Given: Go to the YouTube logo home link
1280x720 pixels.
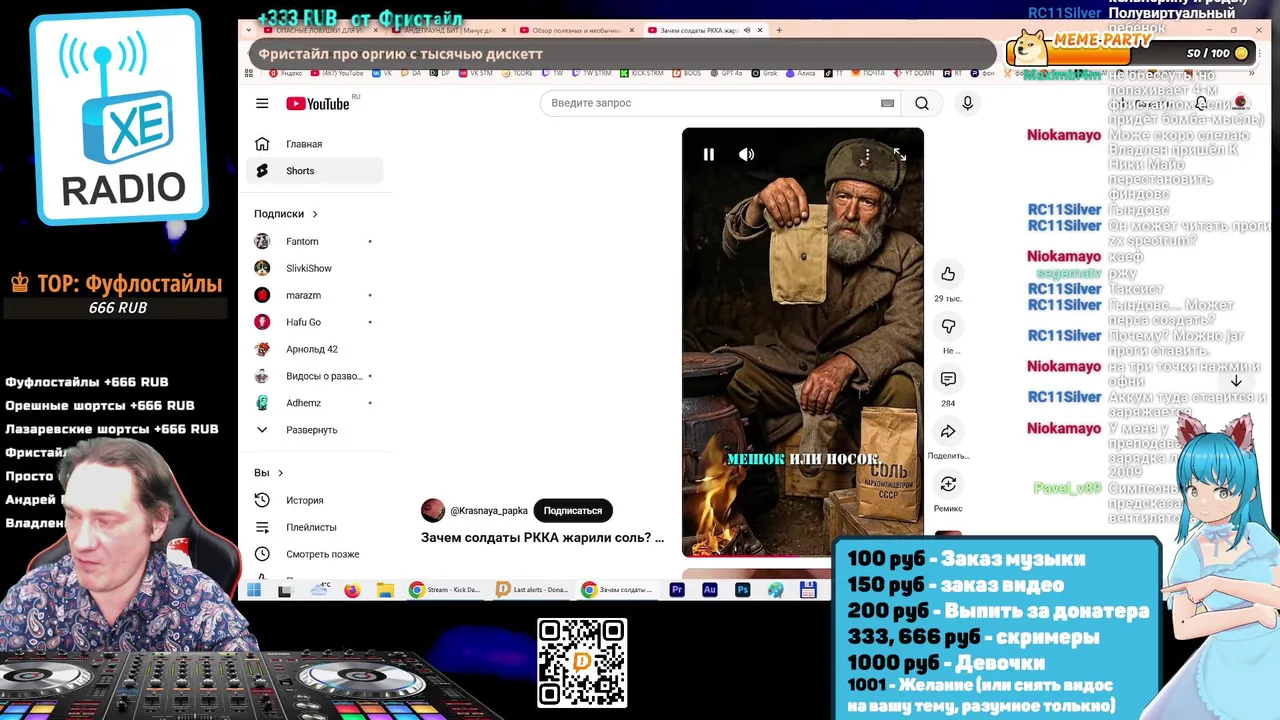Looking at the screenshot, I should [318, 104].
